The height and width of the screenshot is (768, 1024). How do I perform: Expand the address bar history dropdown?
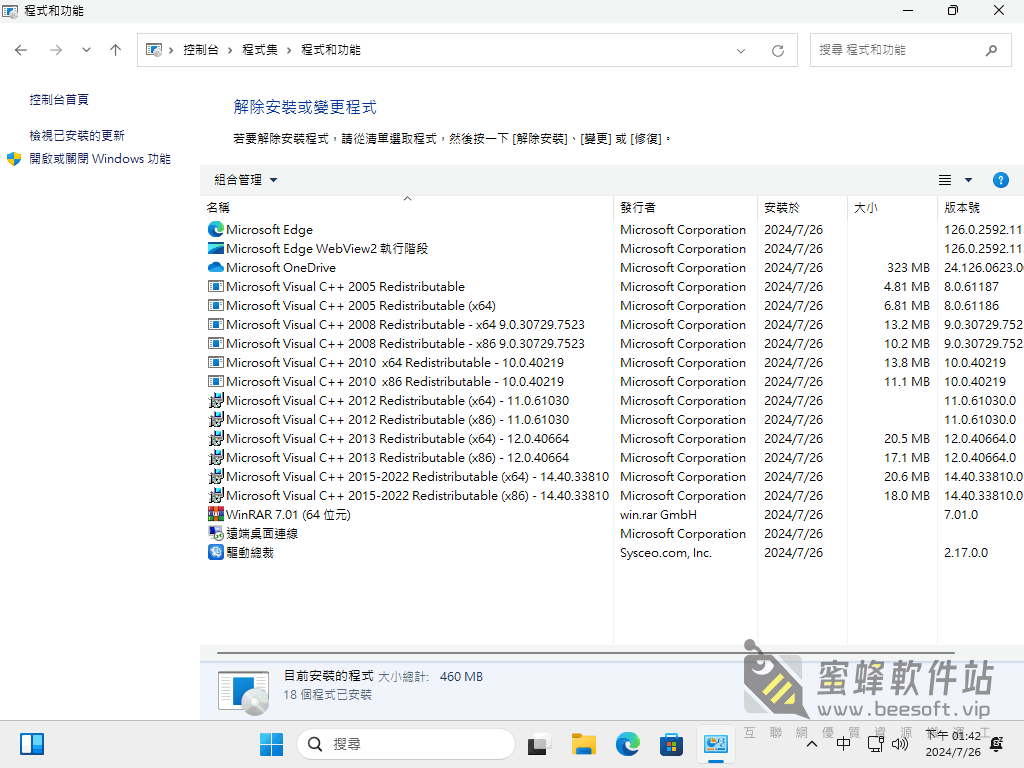[x=741, y=50]
